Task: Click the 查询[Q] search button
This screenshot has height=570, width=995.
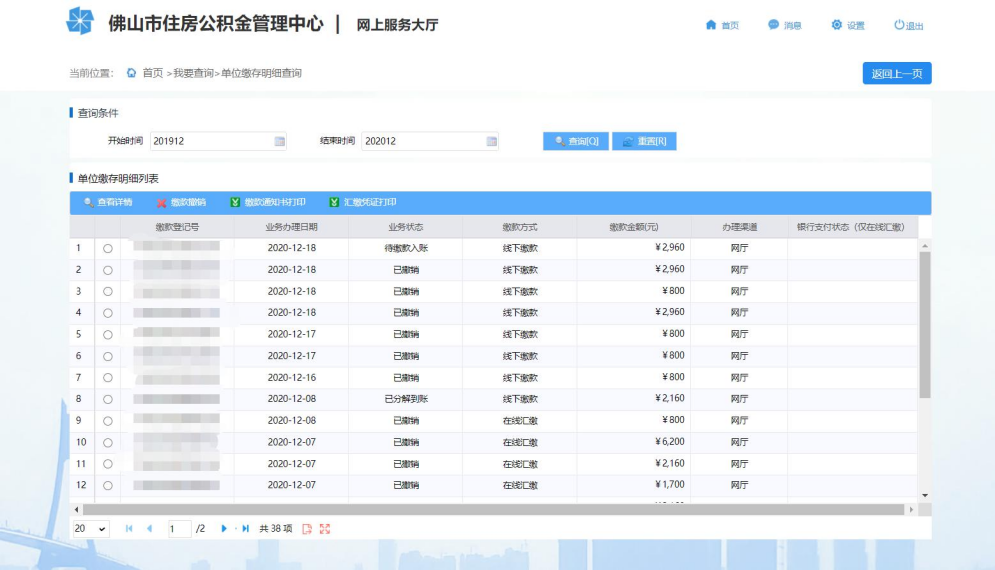Action: pos(576,141)
